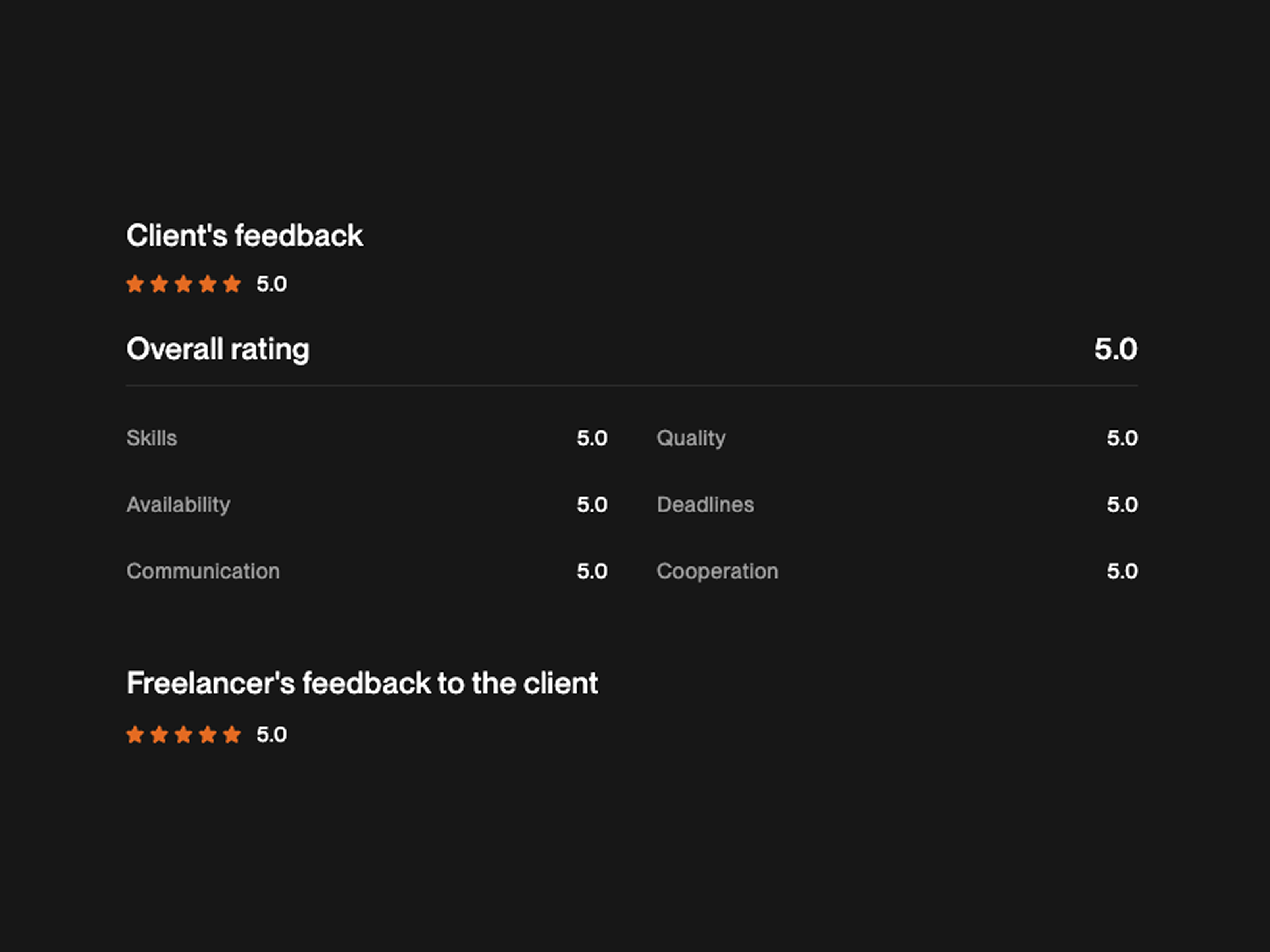Image resolution: width=1270 pixels, height=952 pixels.
Task: Click the Overall rating 5.0 score
Action: point(1115,349)
